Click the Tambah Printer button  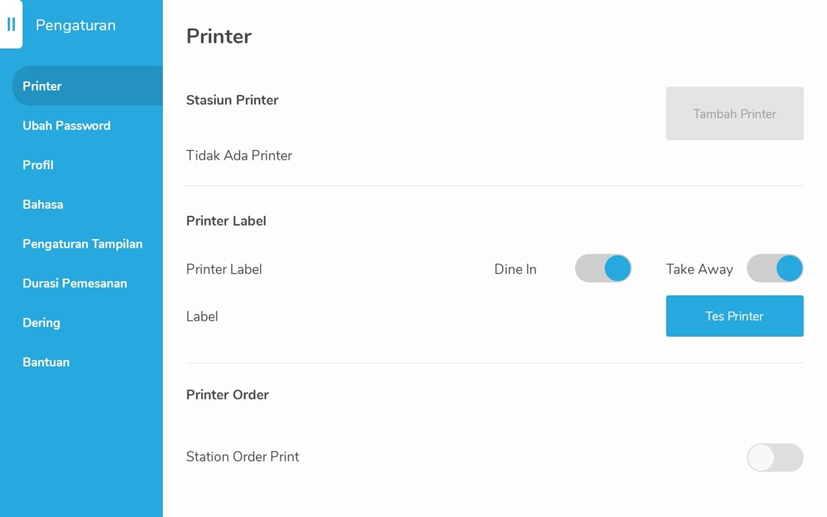tap(734, 113)
